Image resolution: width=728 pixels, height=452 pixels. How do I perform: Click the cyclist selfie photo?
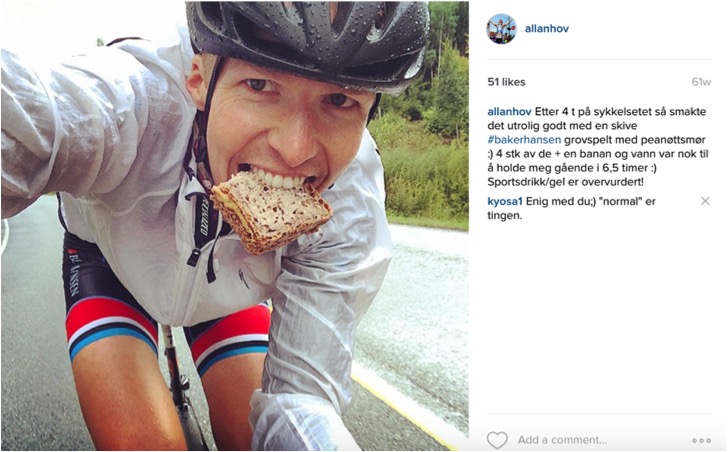[234, 226]
